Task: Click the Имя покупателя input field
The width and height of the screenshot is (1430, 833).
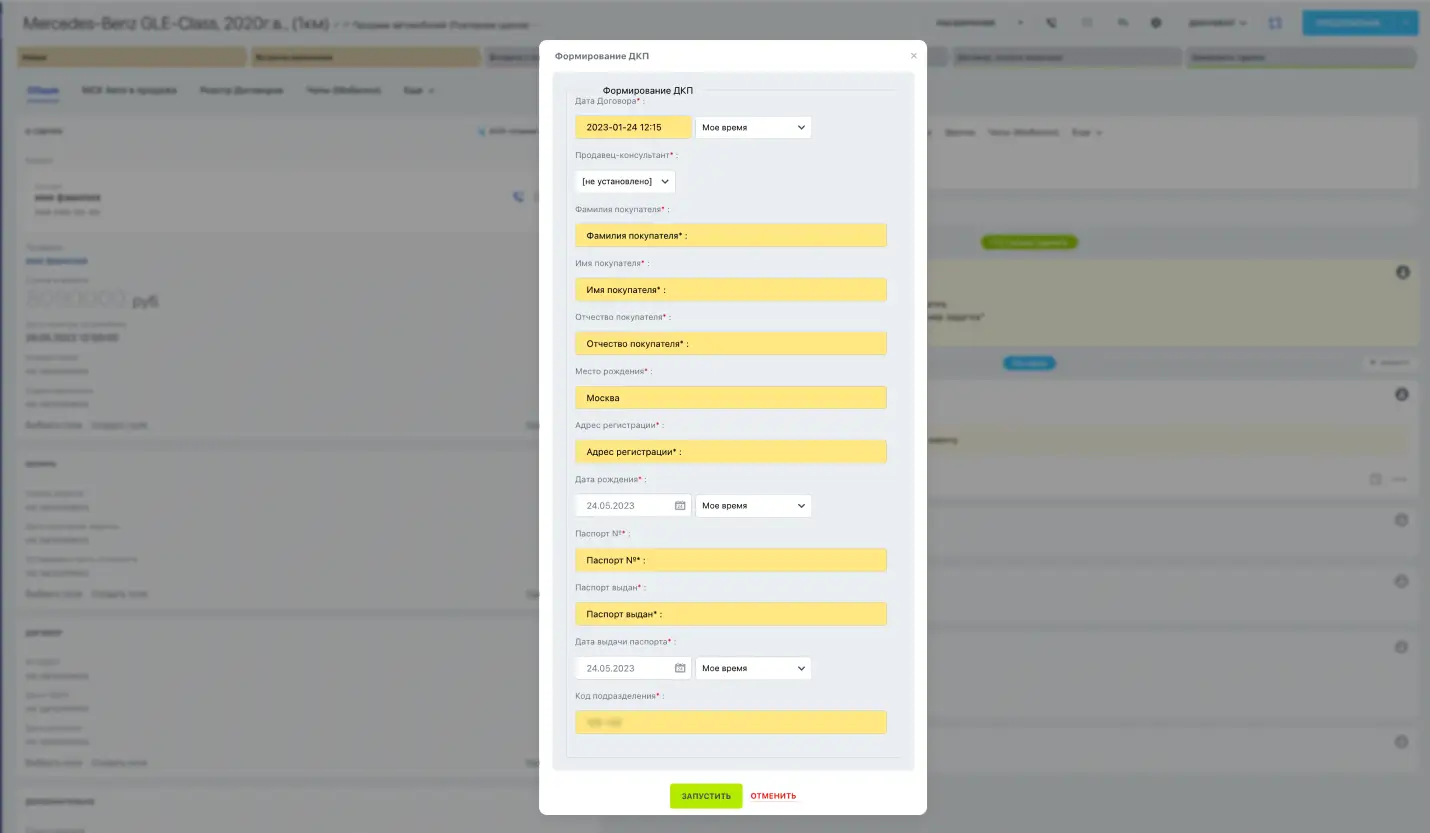Action: click(731, 289)
